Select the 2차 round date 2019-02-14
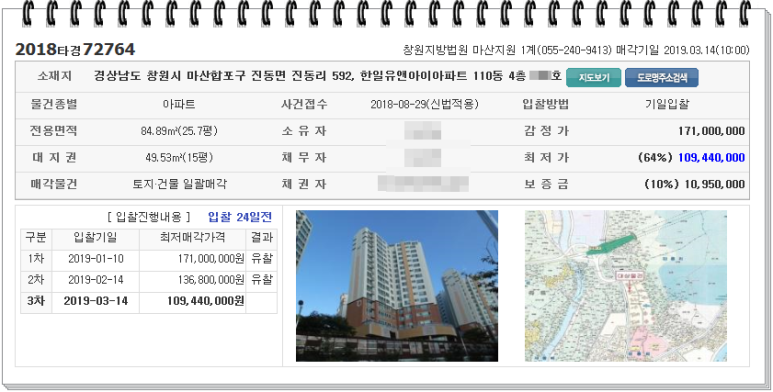The height and width of the screenshot is (392, 773). [x=96, y=280]
